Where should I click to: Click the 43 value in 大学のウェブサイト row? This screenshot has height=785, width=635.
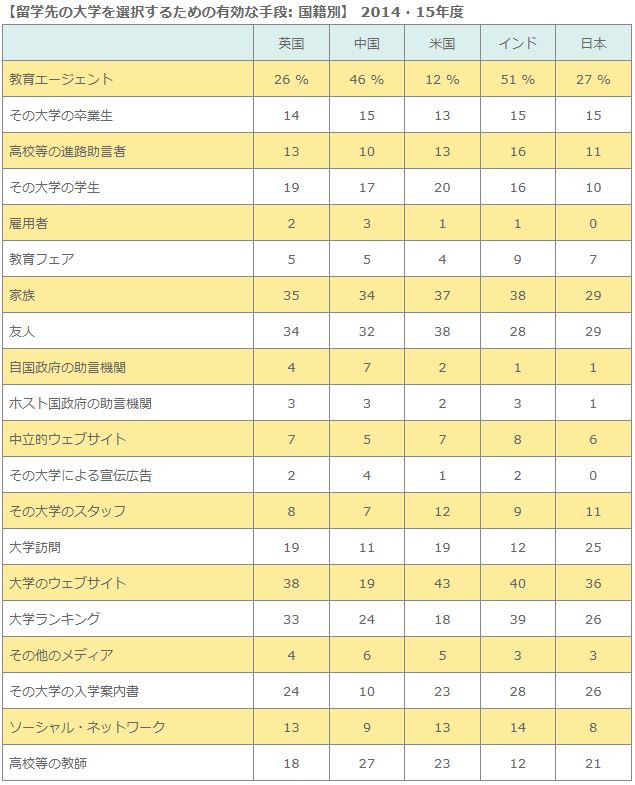click(442, 583)
